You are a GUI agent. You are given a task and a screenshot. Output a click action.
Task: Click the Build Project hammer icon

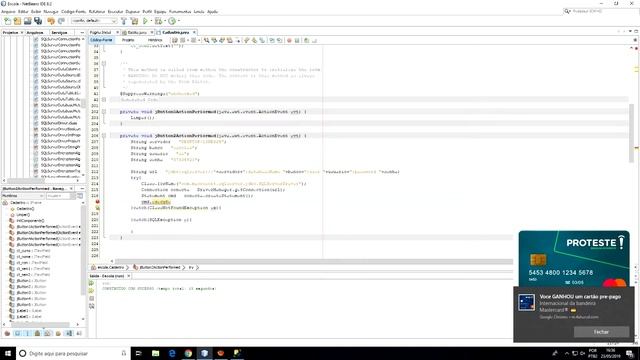(x=124, y=21)
